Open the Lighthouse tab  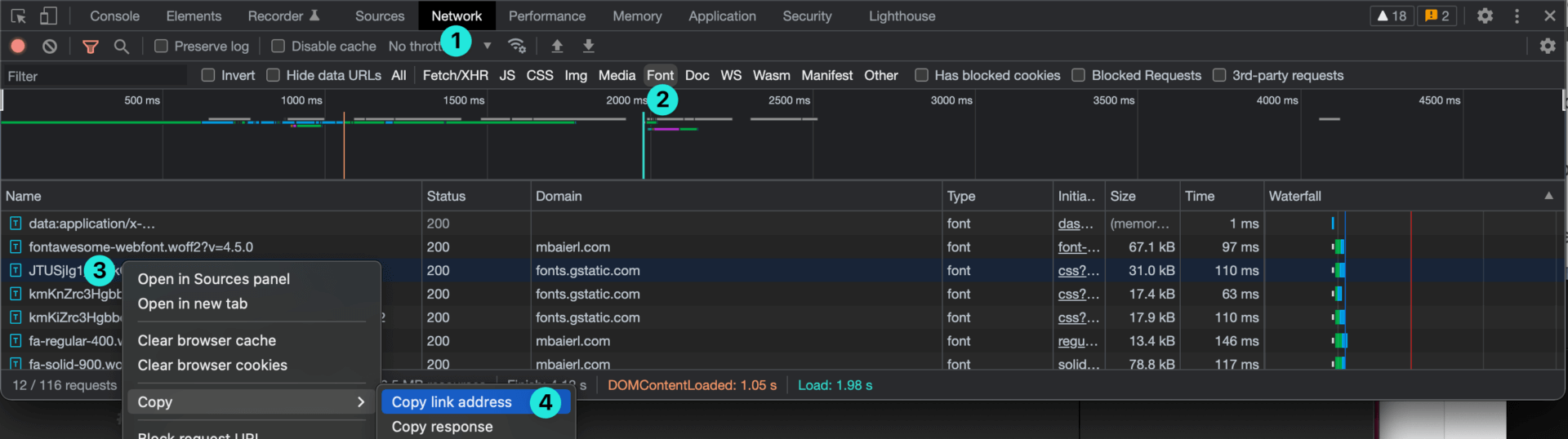902,16
